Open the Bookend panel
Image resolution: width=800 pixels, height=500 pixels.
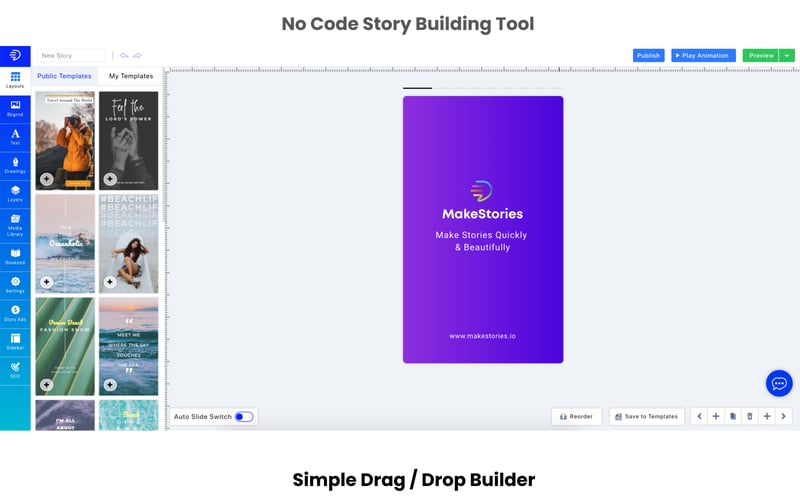(15, 257)
